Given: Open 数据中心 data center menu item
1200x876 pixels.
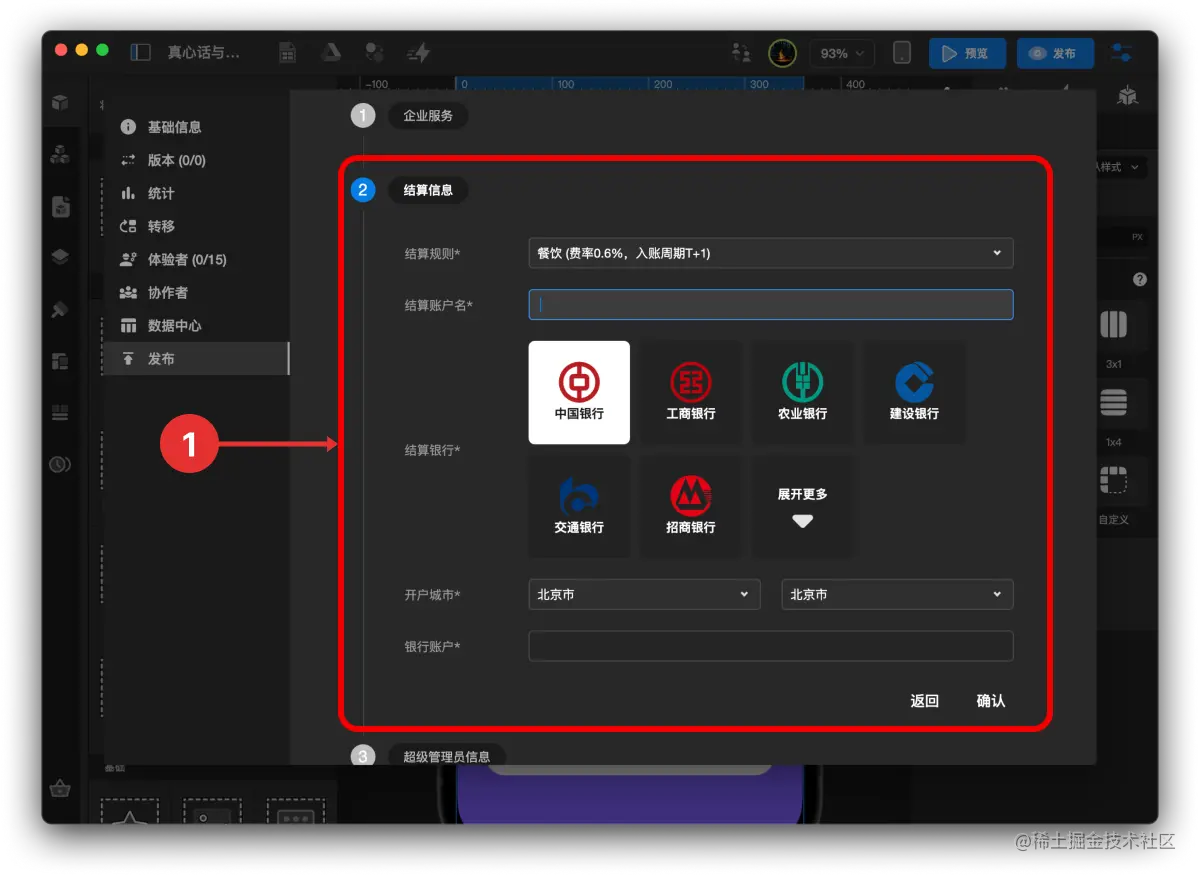Looking at the screenshot, I should tap(196, 325).
